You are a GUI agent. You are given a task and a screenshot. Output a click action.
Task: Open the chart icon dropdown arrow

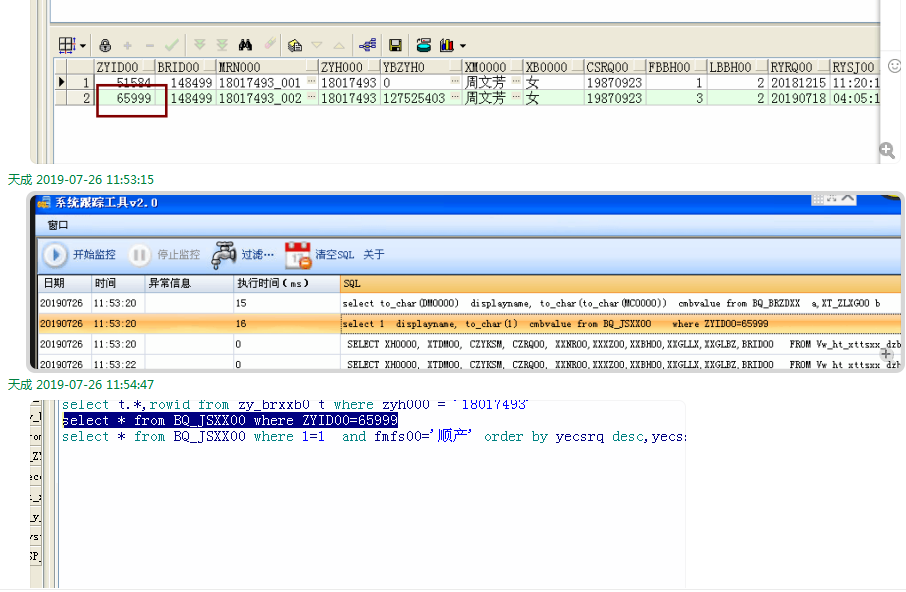tap(463, 46)
